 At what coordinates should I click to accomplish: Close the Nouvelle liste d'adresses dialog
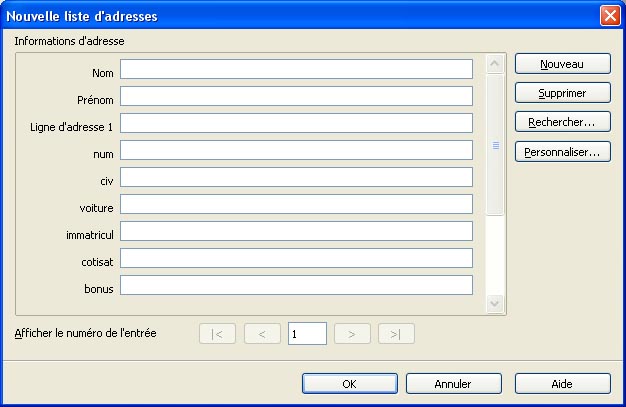(609, 16)
